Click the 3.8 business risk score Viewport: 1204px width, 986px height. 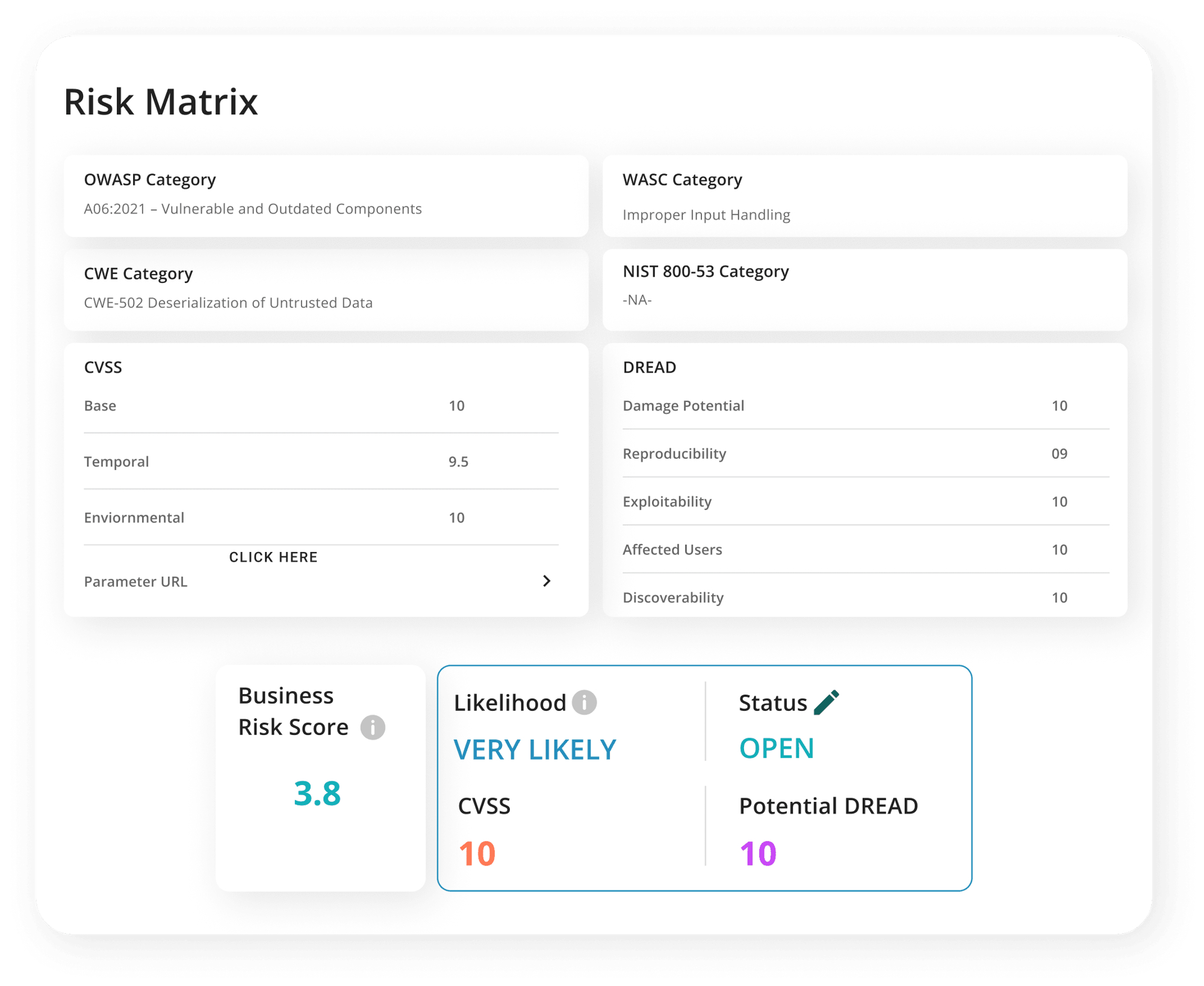317,793
